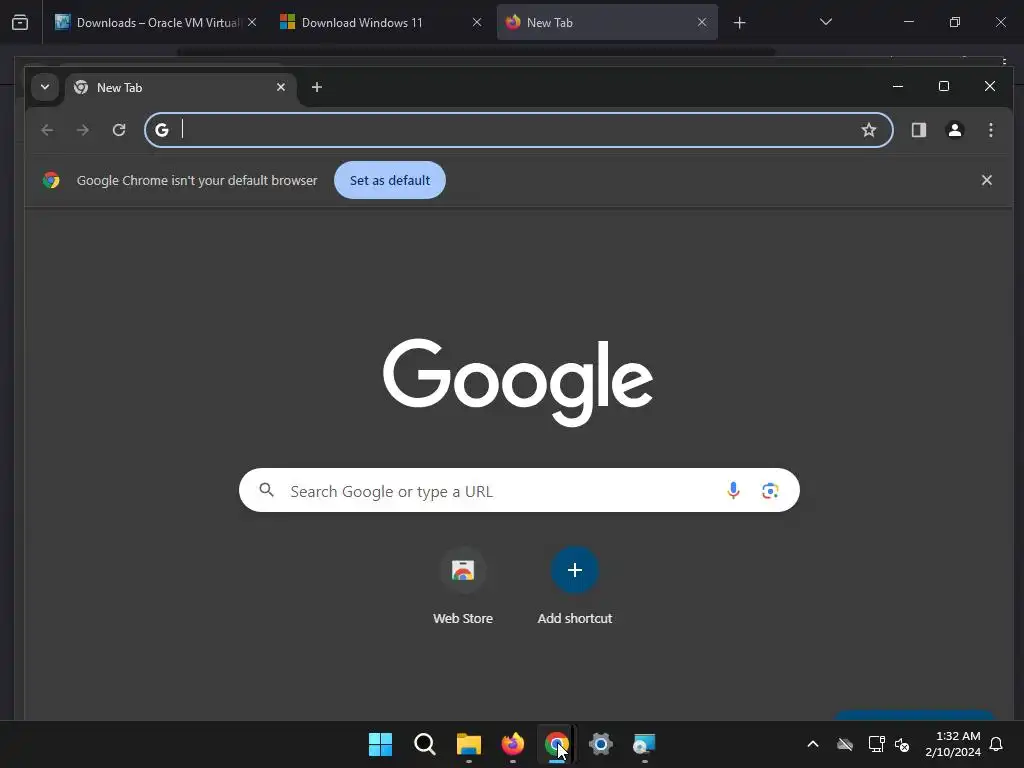Switch to Downloads Oracle VM VirtualBox tab in Firefox
This screenshot has height=768, width=1024.
pyautogui.click(x=155, y=23)
